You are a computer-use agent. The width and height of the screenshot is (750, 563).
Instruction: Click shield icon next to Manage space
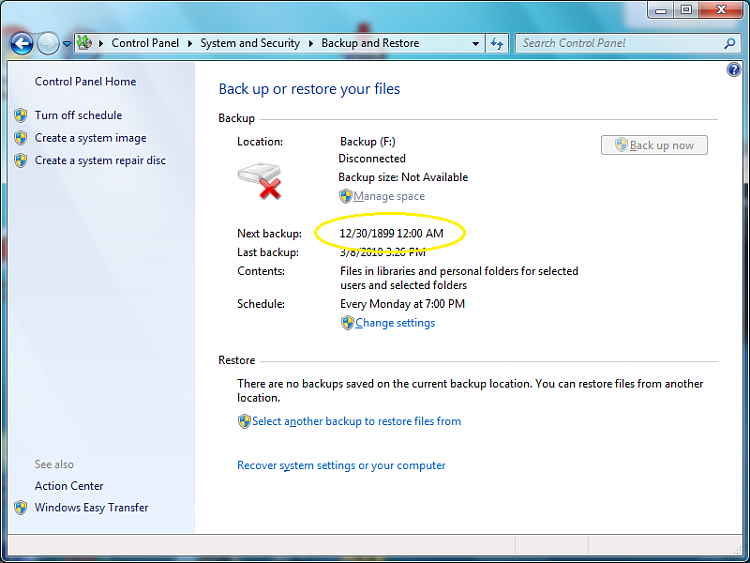click(345, 196)
